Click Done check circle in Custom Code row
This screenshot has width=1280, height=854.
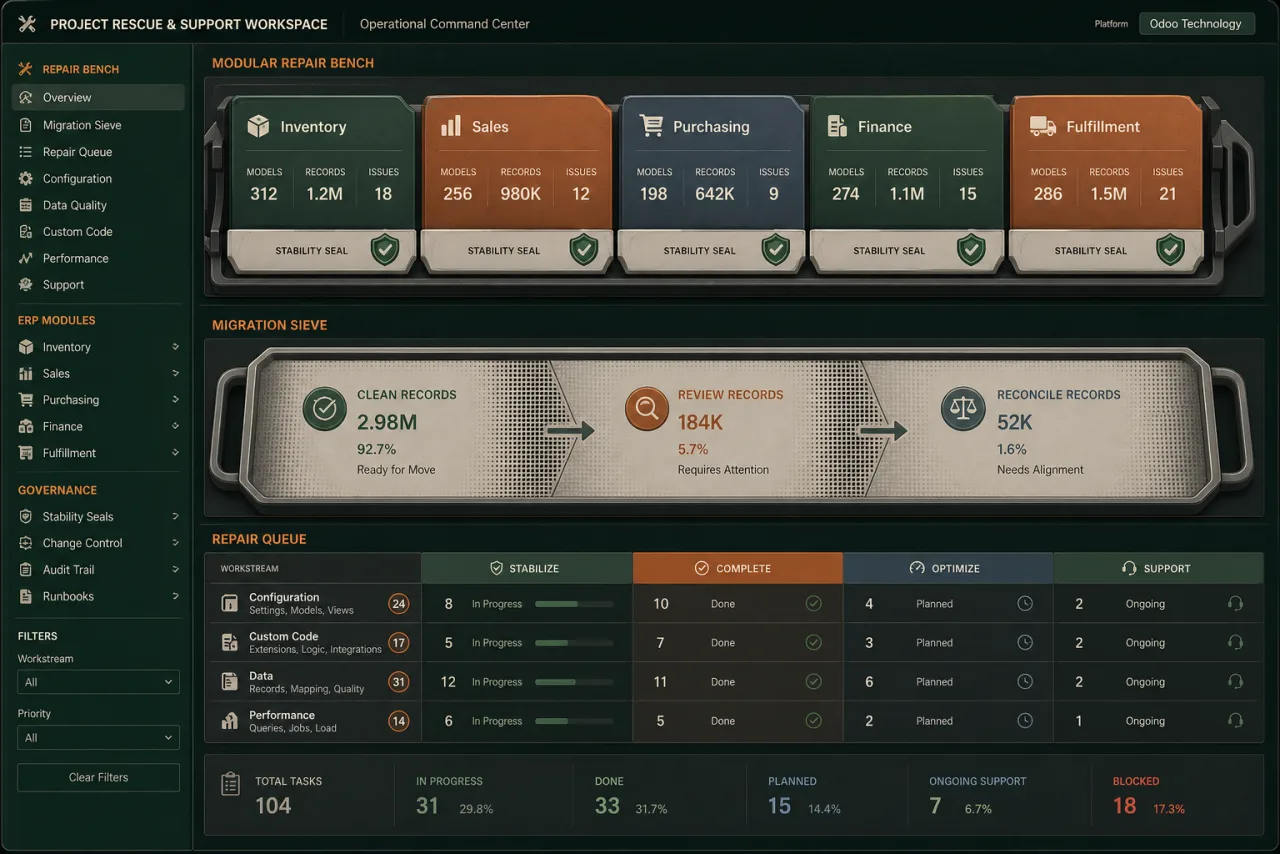click(814, 642)
